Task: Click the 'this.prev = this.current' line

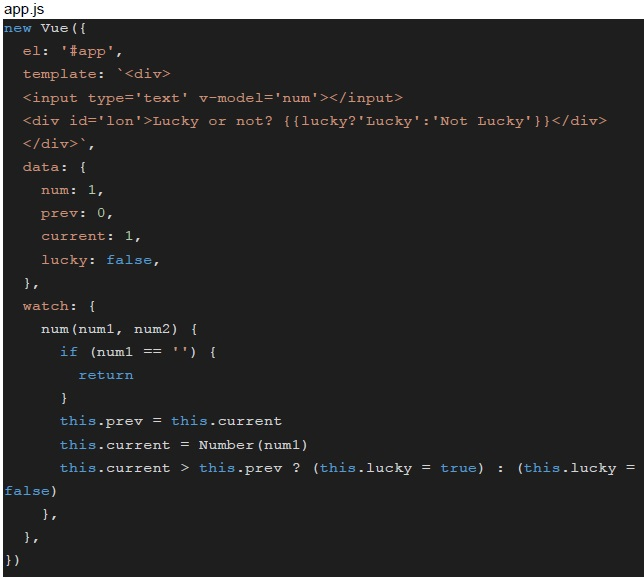Action: pyautogui.click(x=171, y=421)
